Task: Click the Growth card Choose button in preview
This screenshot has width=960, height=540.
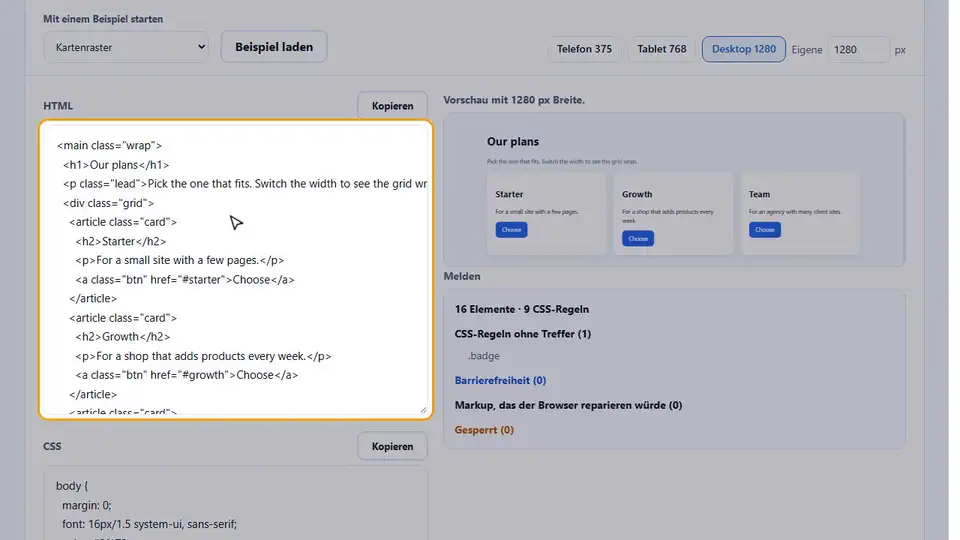Action: [x=638, y=238]
